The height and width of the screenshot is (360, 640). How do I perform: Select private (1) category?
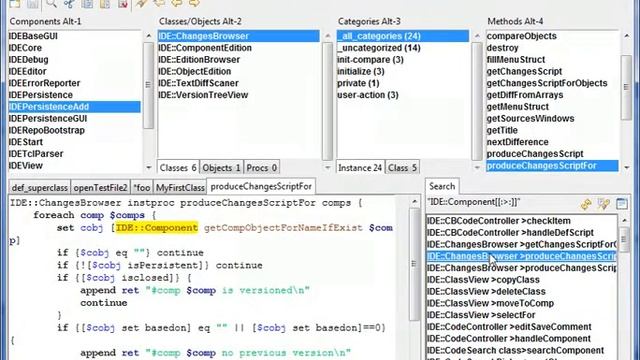click(403, 83)
